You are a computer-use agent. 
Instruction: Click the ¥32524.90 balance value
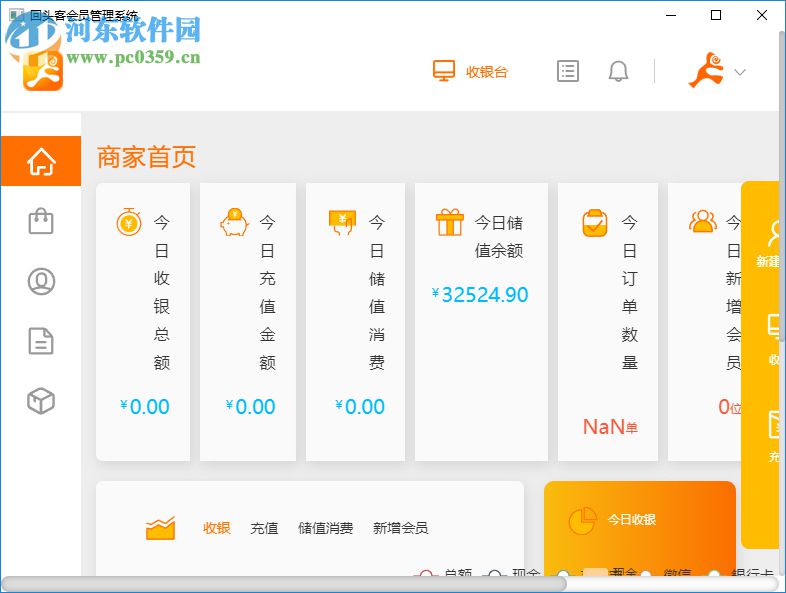[x=480, y=295]
